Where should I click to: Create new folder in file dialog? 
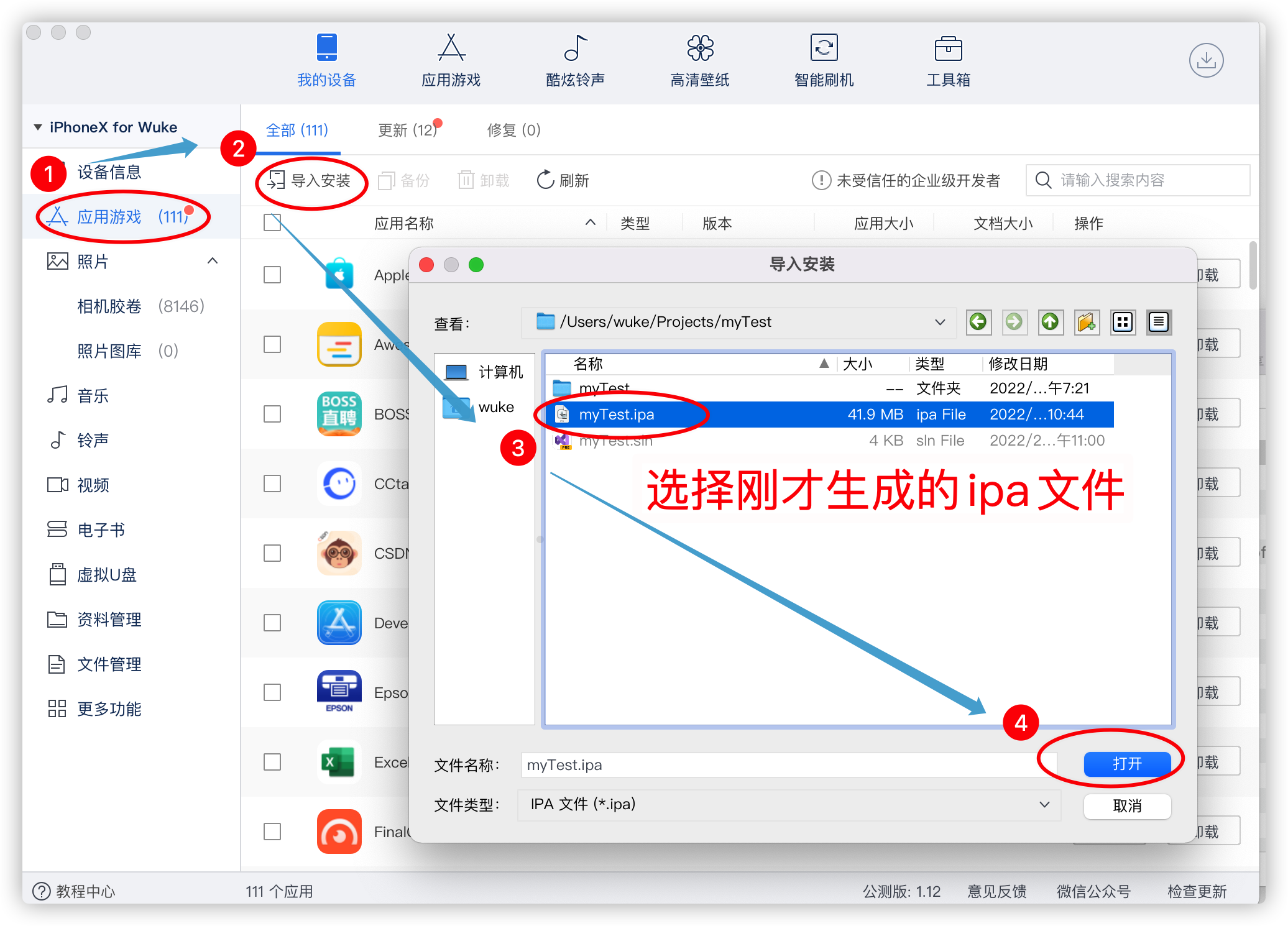click(x=1087, y=322)
